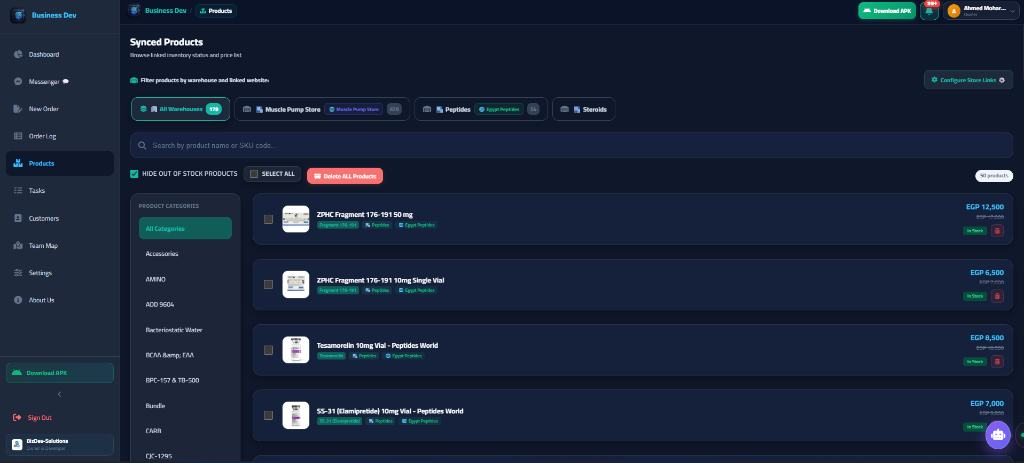Click the sidebar Download APK button

pos(60,373)
